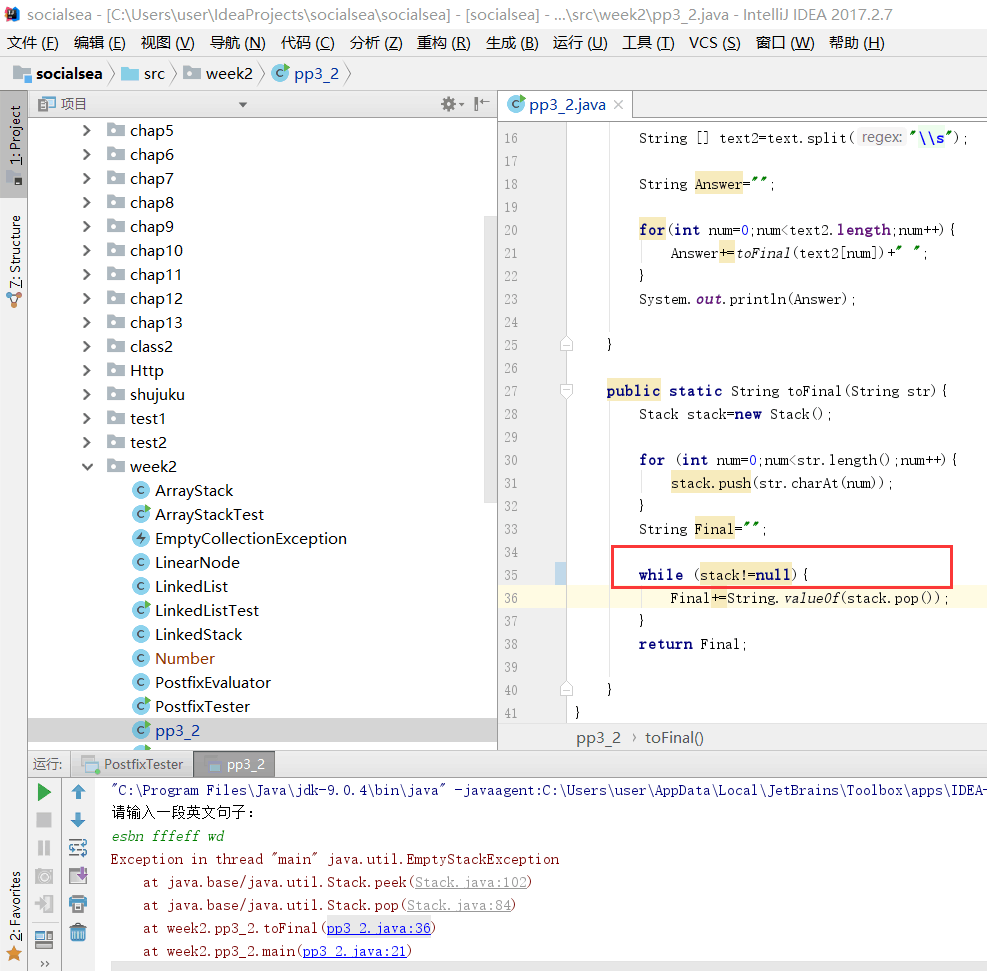Switch to the PostfixTester run tab
The image size is (987, 971).
pos(132,764)
